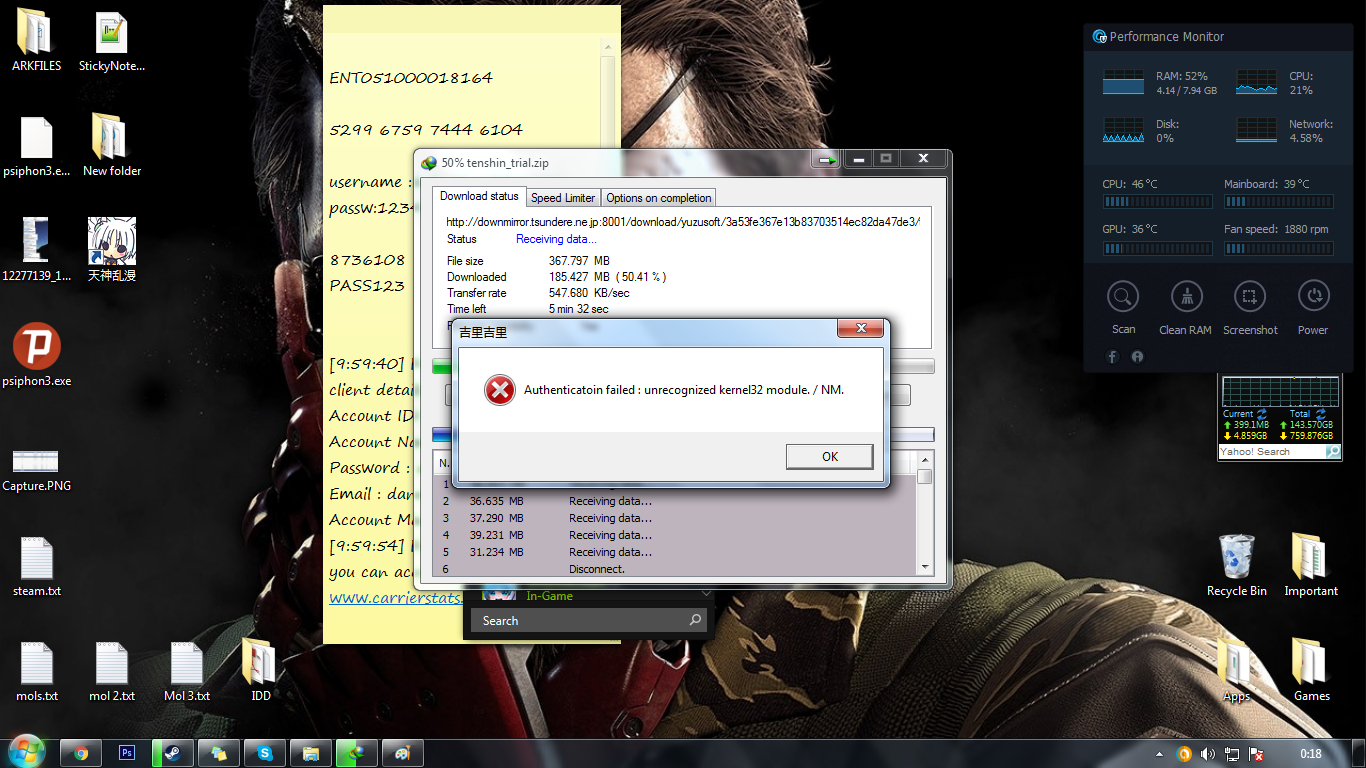Click Paint in the taskbar

[403, 753]
